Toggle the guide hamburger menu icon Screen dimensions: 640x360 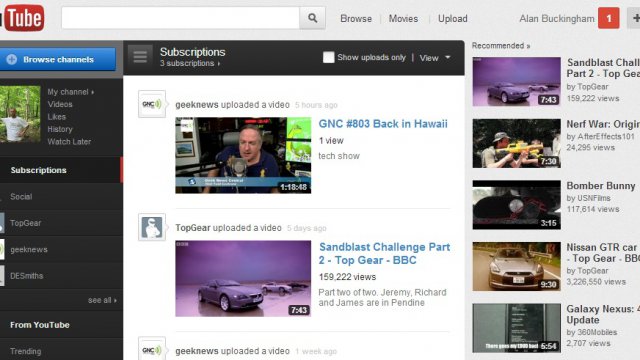(x=140, y=56)
